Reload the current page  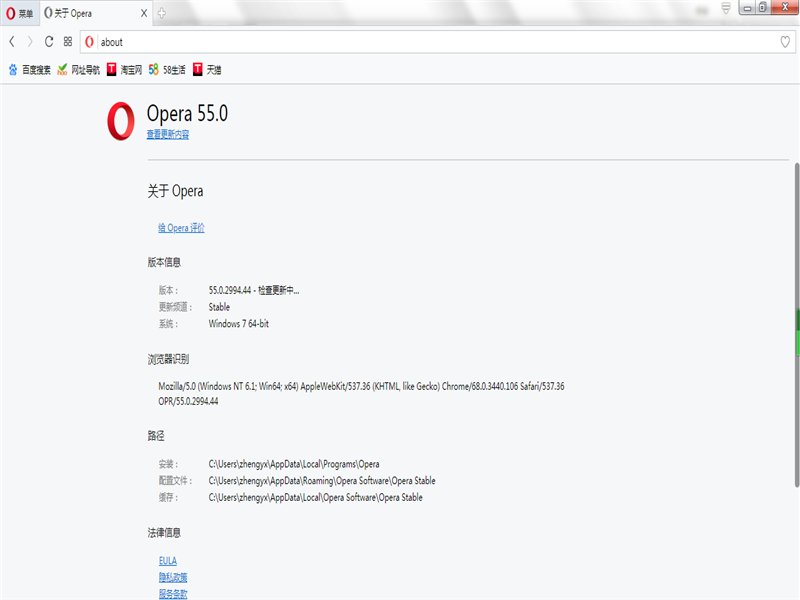(49, 42)
